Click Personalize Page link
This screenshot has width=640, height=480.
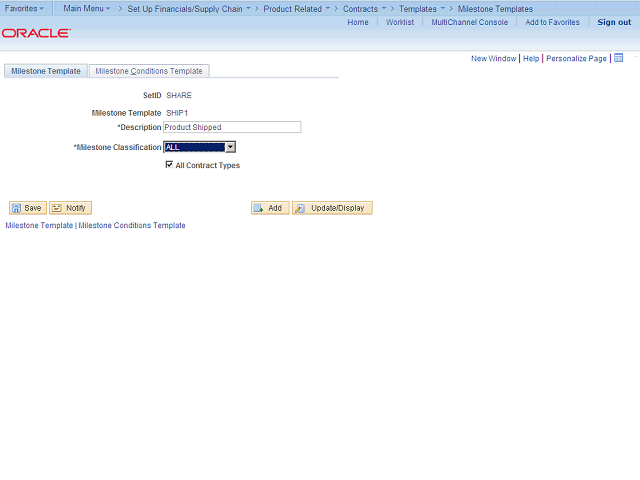point(576,58)
